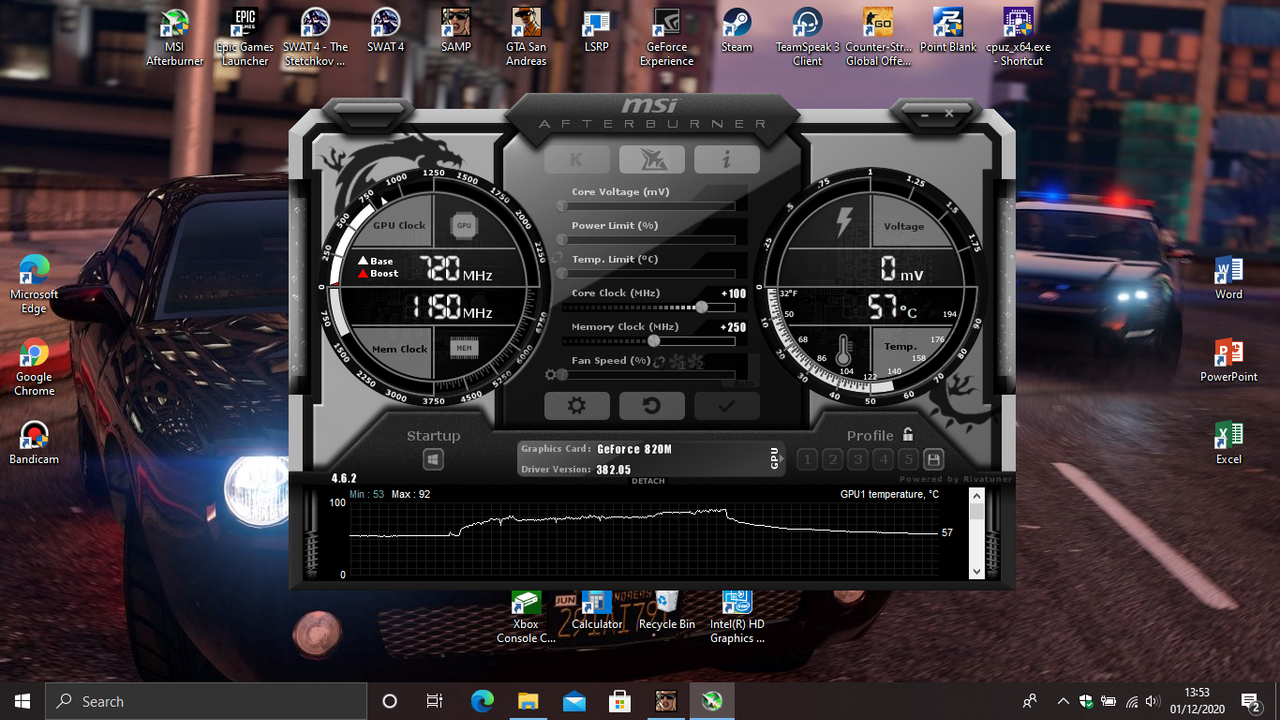This screenshot has height=720, width=1280.
Task: Click the GeForce 820M graphics card text
Action: pos(635,449)
